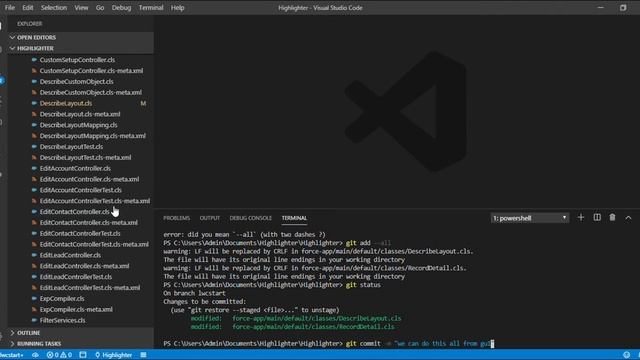Open the terminal selector '1: powershell' dropdown
This screenshot has width=640, height=360.
tap(529, 218)
